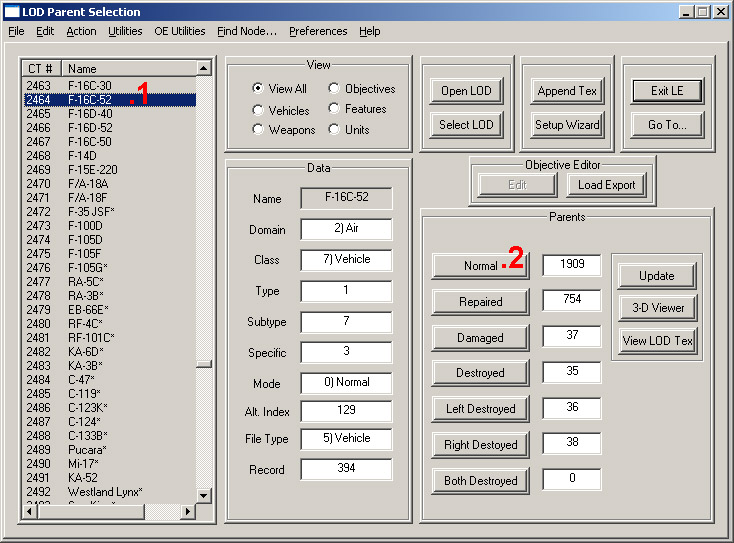Click the Setup Wizard button
This screenshot has width=734, height=543.
[x=567, y=125]
